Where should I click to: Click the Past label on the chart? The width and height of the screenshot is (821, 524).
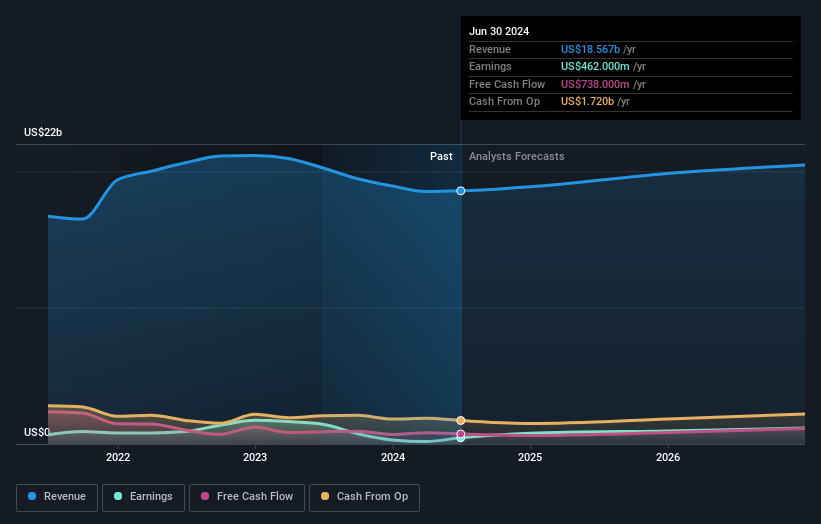tap(441, 157)
